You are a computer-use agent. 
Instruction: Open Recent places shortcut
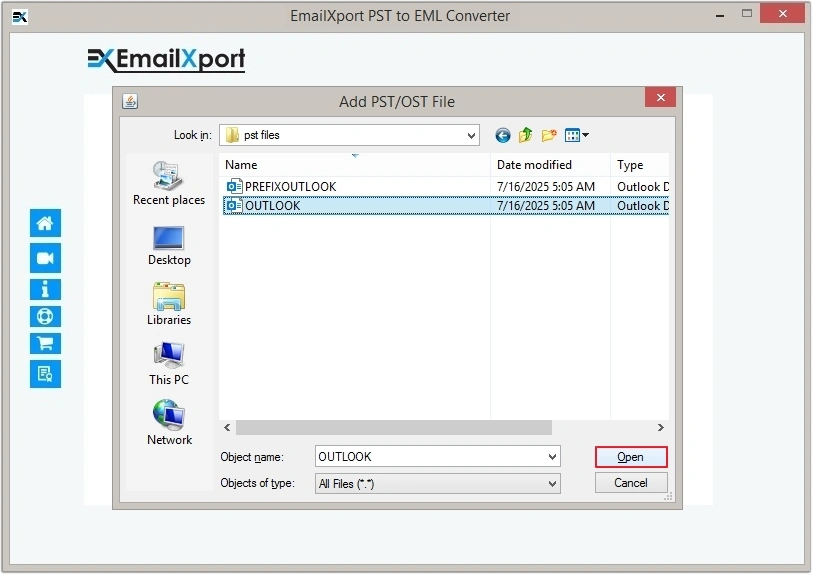click(x=169, y=183)
